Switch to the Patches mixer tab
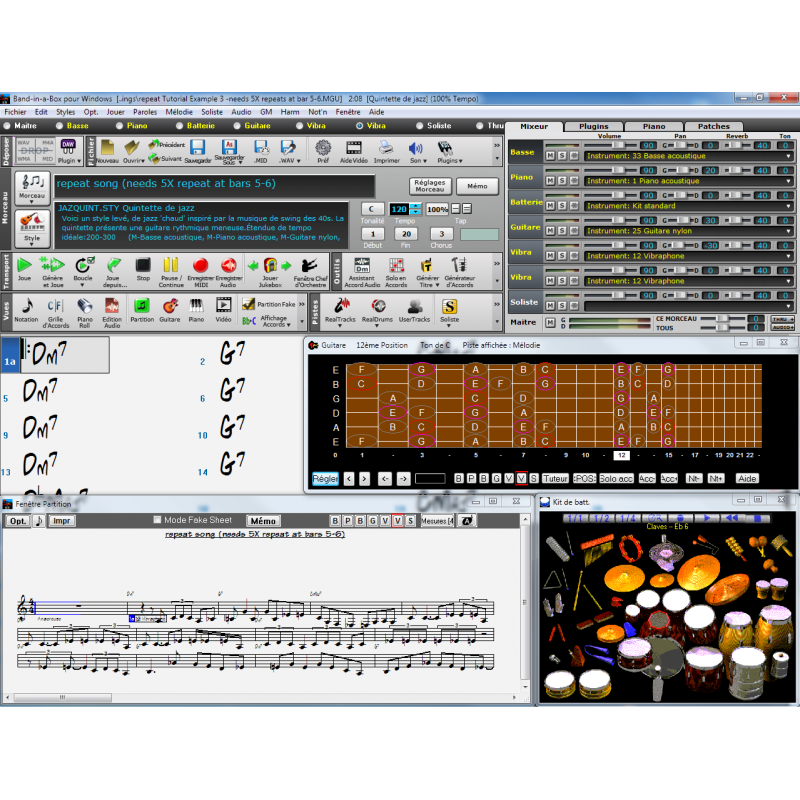The image size is (800, 800). tap(713, 126)
